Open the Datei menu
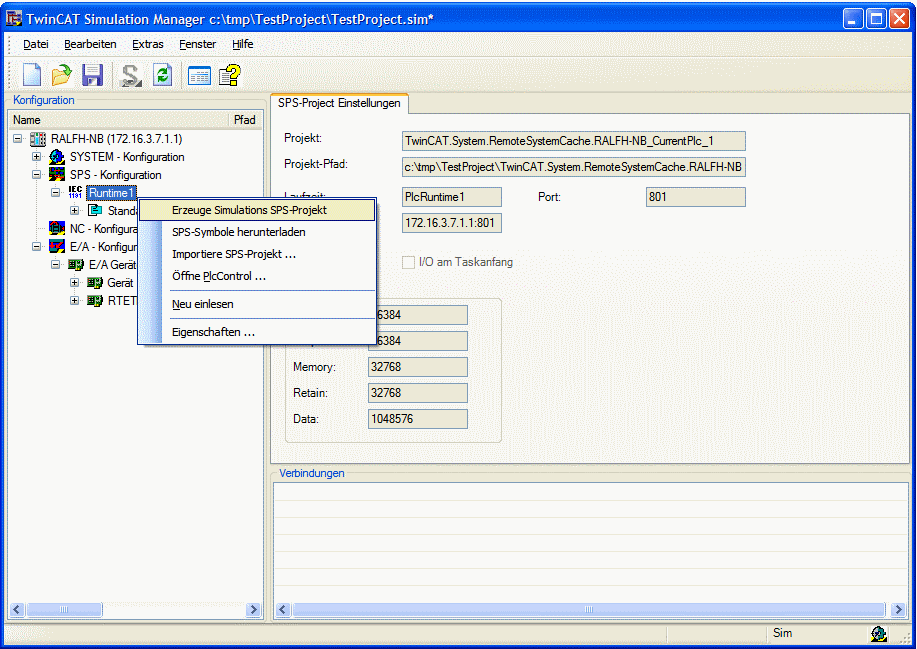Viewport: 917px width, 649px height. click(x=36, y=44)
